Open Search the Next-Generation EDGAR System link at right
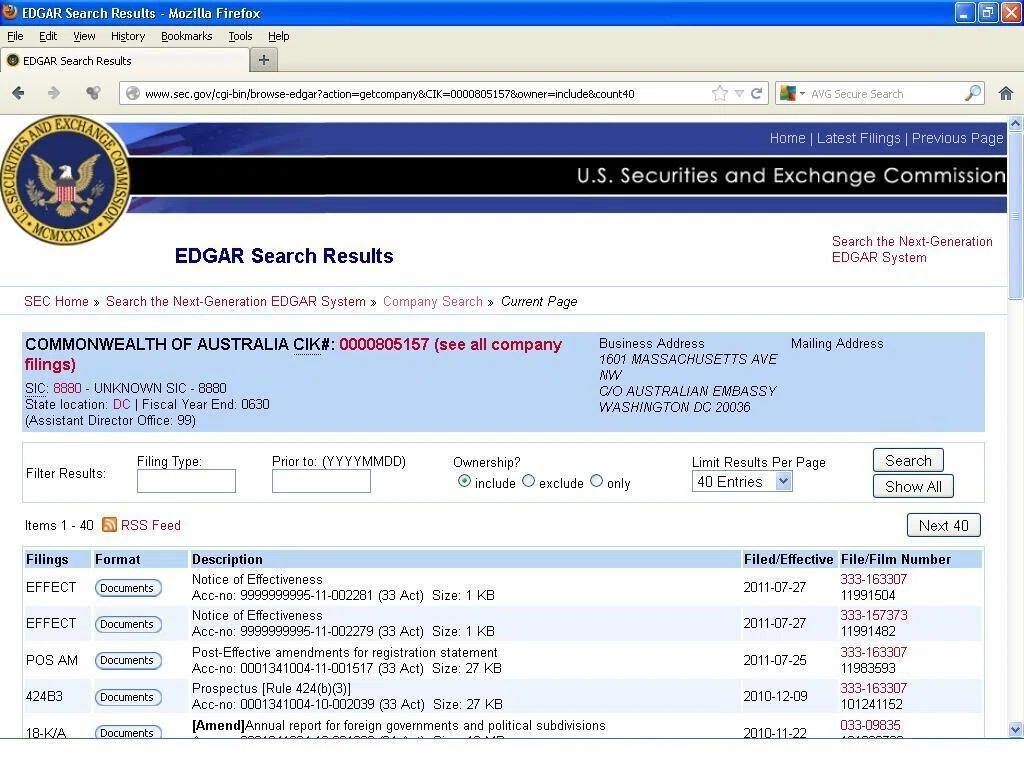Screen dimensions: 1024x768 tap(912, 249)
